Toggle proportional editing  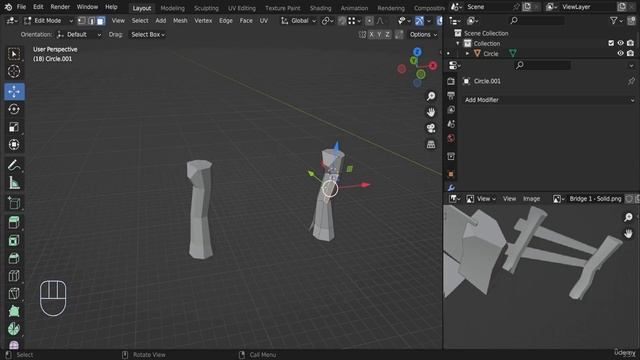369,20
